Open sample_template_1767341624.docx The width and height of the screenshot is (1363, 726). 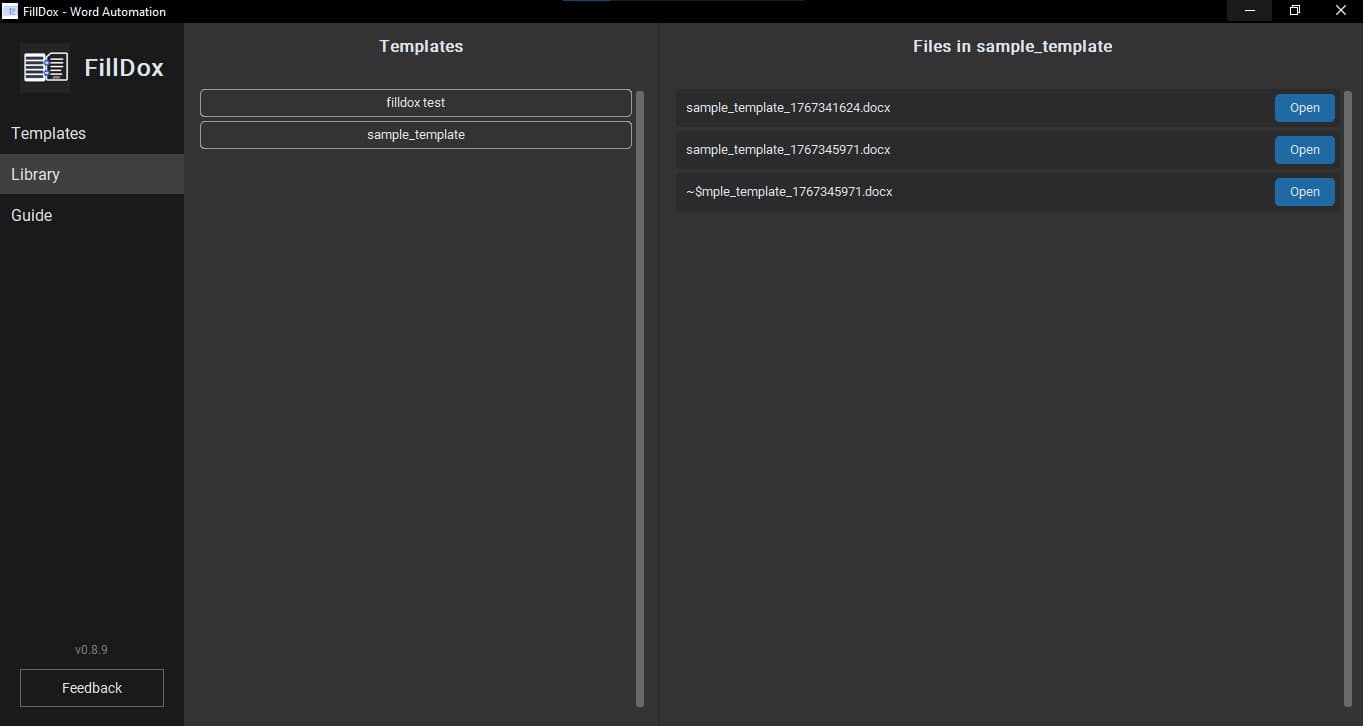pyautogui.click(x=1304, y=107)
